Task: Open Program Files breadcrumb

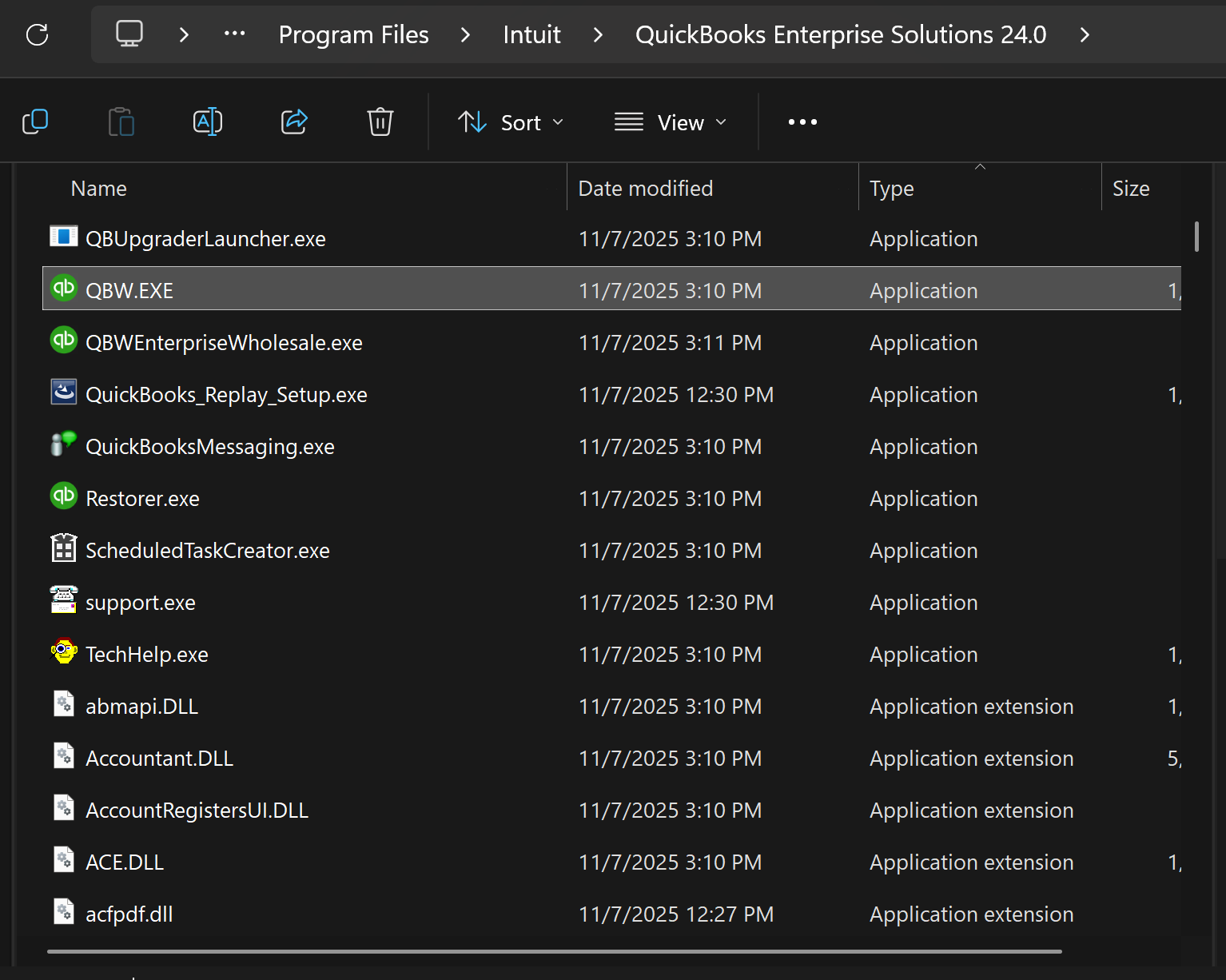Action: point(353,34)
